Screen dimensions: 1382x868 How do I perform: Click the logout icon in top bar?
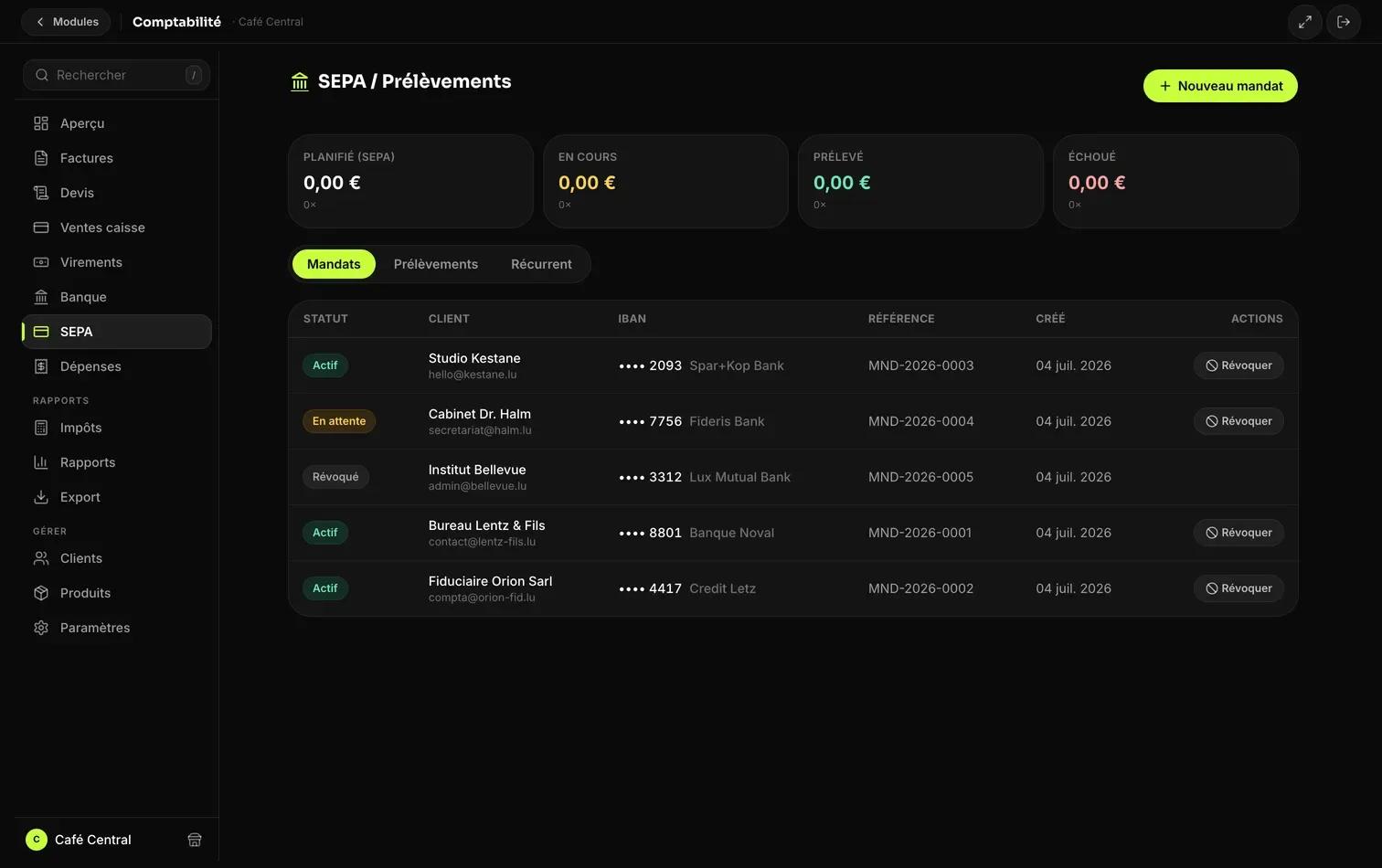click(1344, 22)
